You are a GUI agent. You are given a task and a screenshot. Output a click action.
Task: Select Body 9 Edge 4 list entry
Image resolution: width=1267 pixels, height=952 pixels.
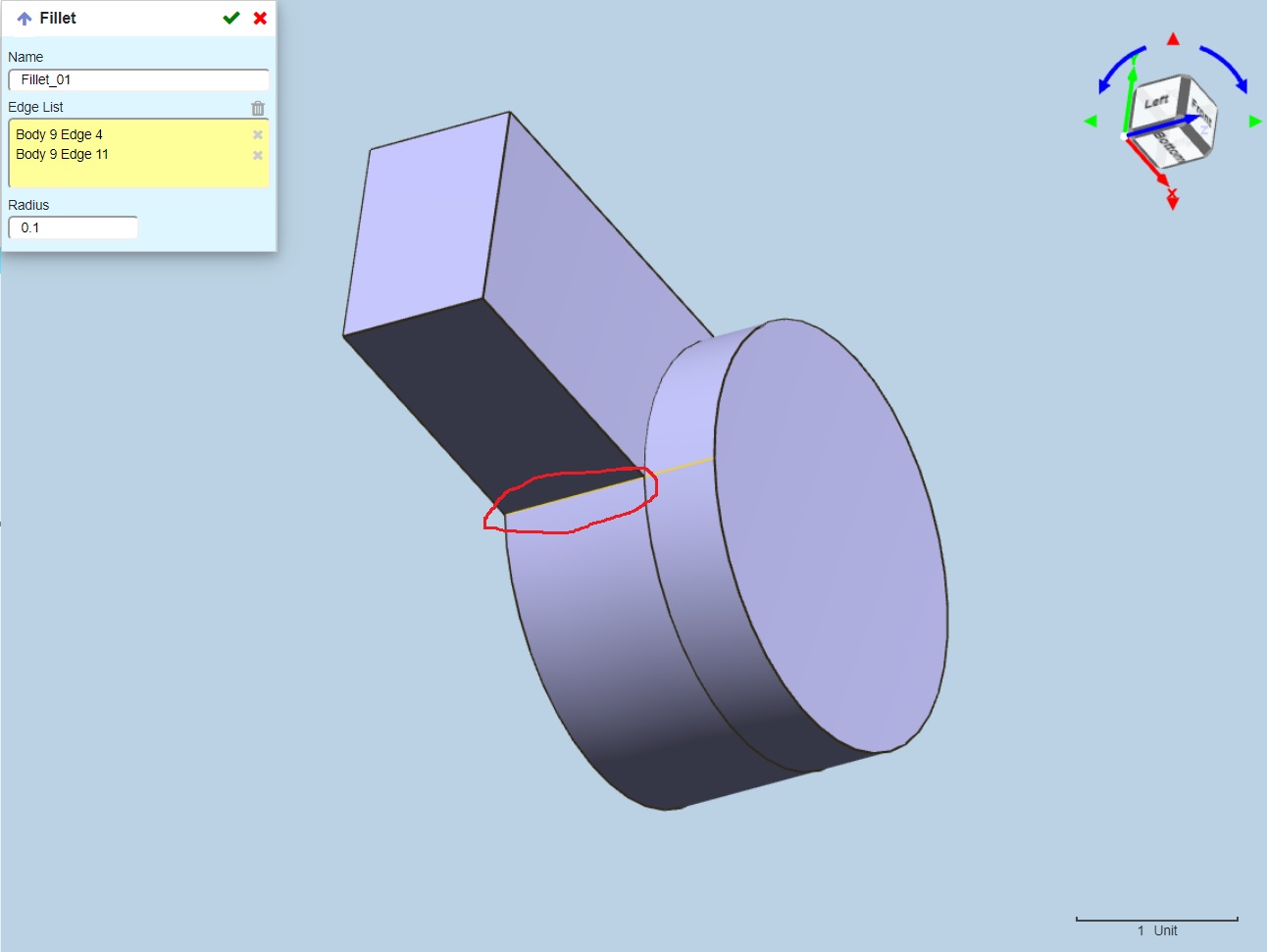[60, 134]
